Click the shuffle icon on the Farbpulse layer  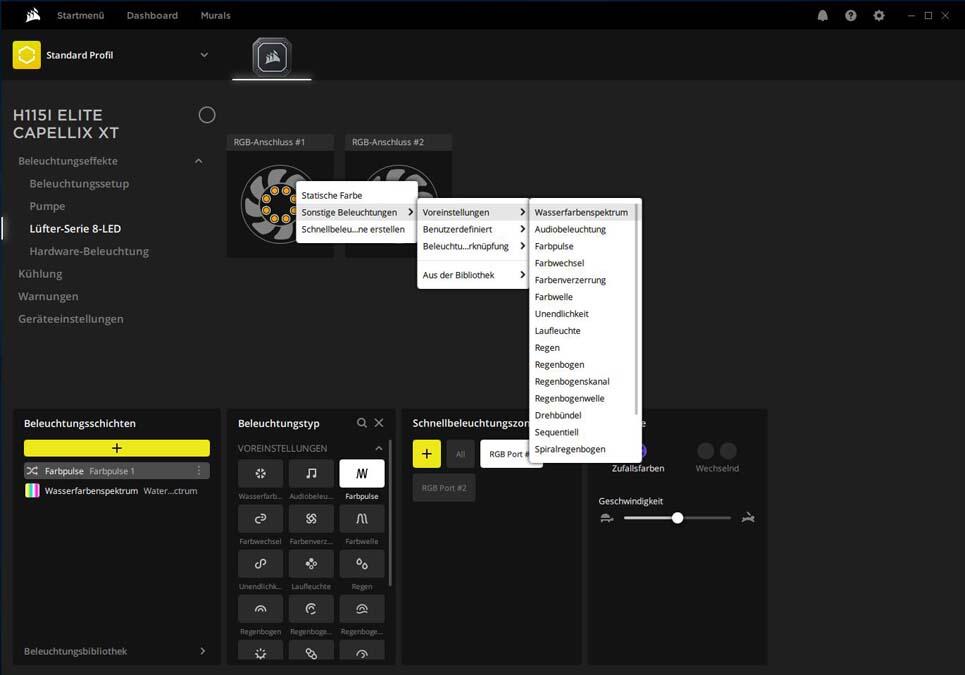pos(32,471)
